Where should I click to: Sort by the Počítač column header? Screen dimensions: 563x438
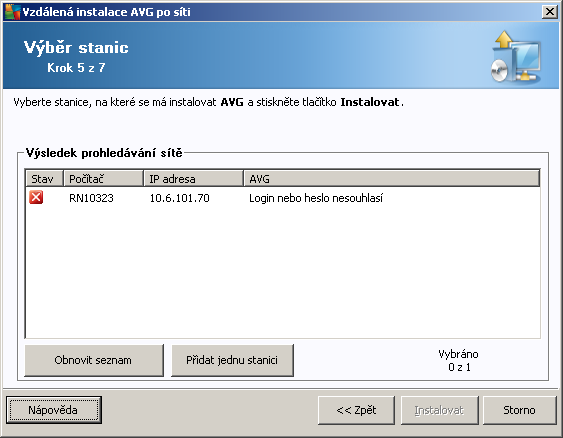(x=103, y=178)
